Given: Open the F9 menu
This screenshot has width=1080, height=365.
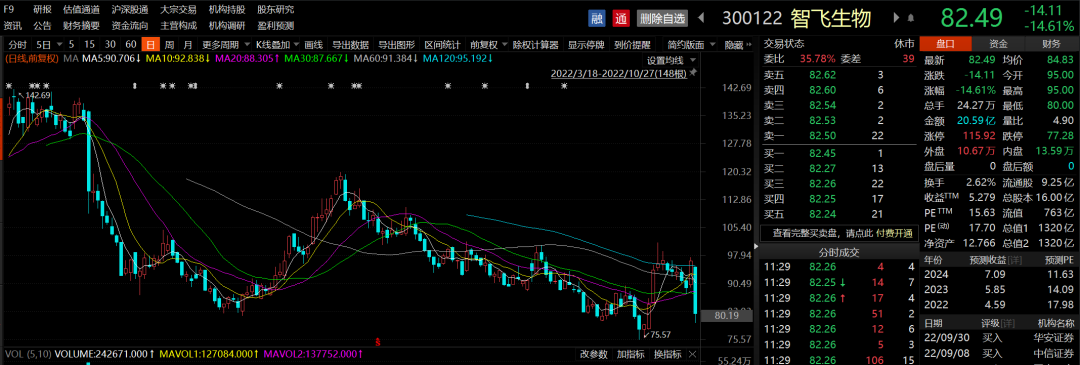Looking at the screenshot, I should [9, 10].
